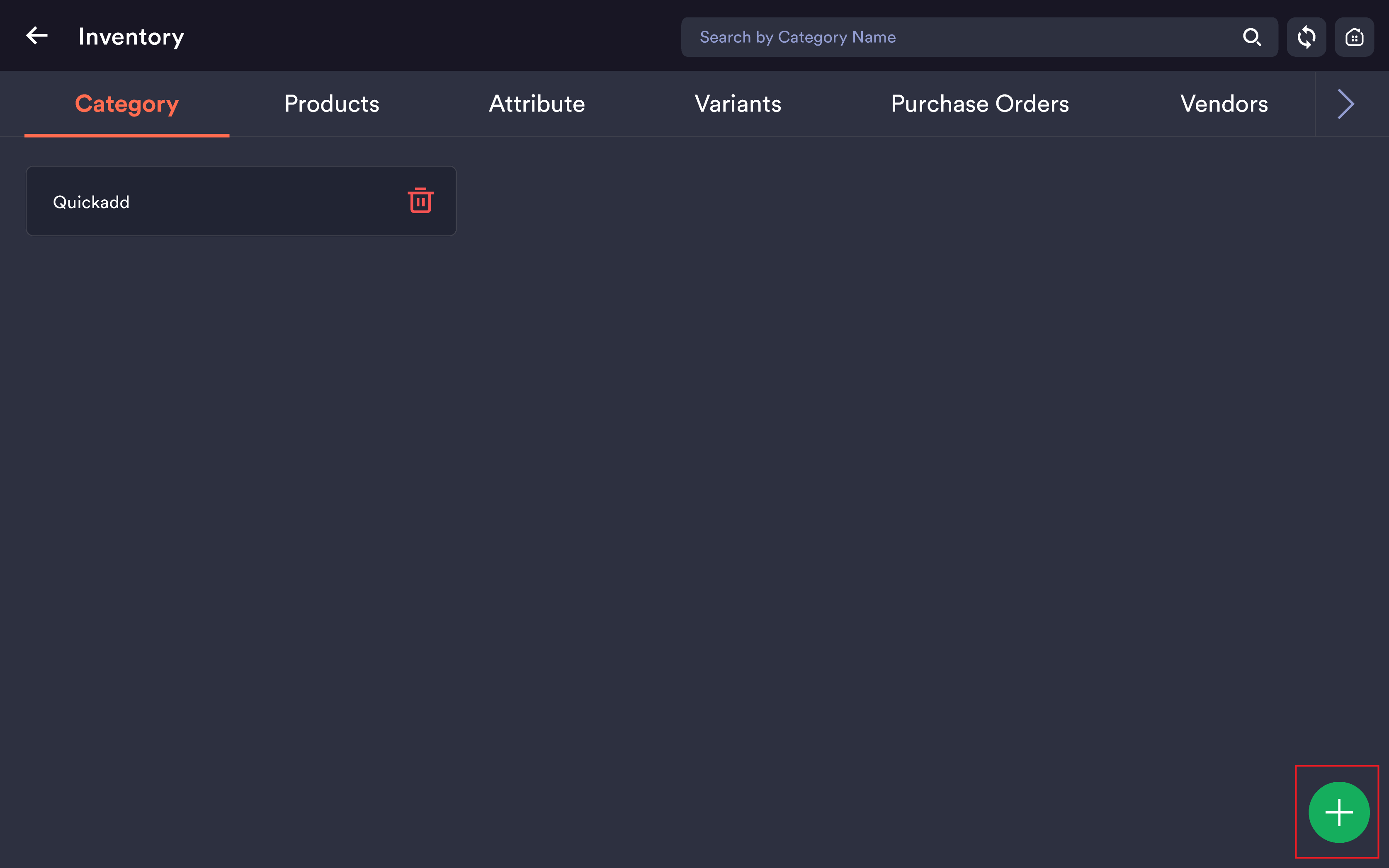This screenshot has width=1389, height=868.
Task: Open the Purchase Orders tab
Action: (980, 104)
